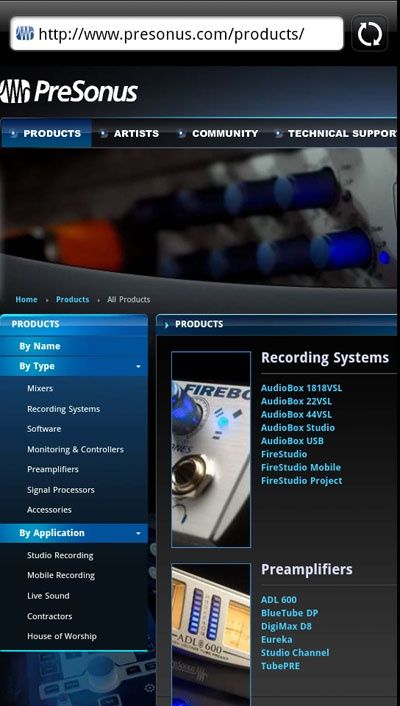The height and width of the screenshot is (706, 400).
Task: Collapse the By Type section arrow
Action: (138, 367)
